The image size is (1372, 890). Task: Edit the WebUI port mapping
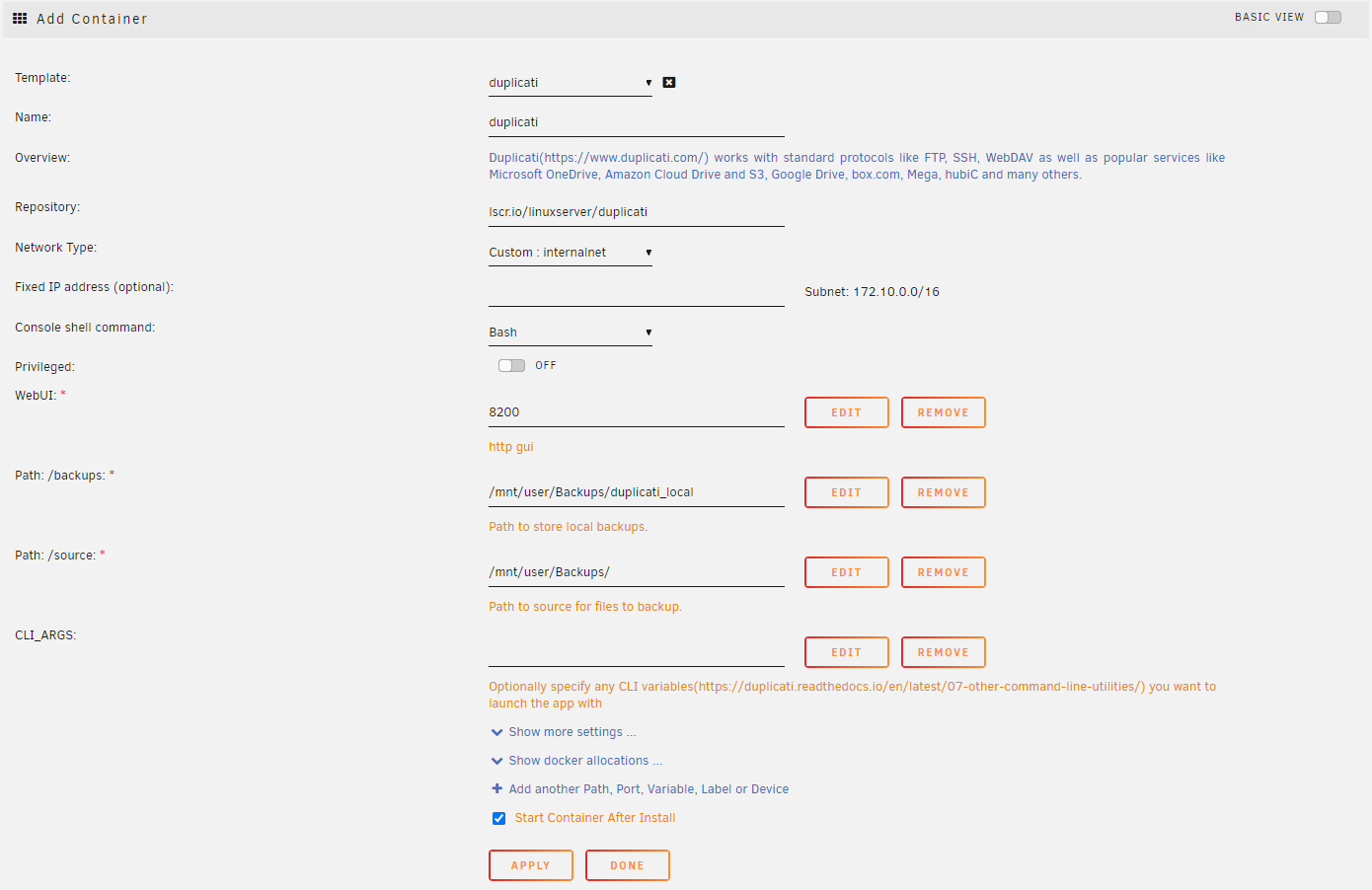click(x=846, y=412)
